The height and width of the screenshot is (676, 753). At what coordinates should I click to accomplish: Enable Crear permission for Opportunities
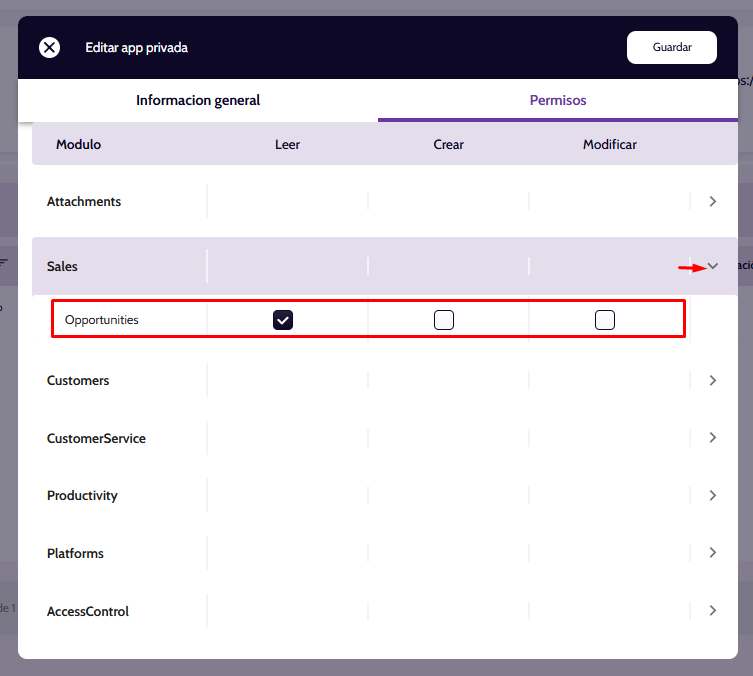[444, 320]
